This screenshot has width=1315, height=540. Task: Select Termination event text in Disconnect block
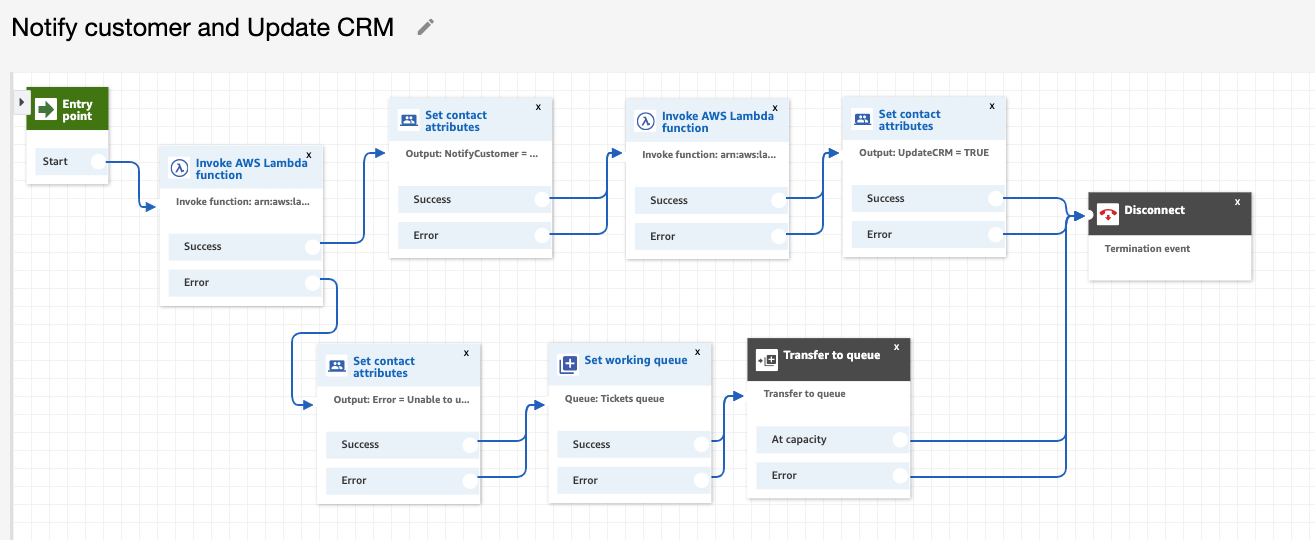(1147, 249)
